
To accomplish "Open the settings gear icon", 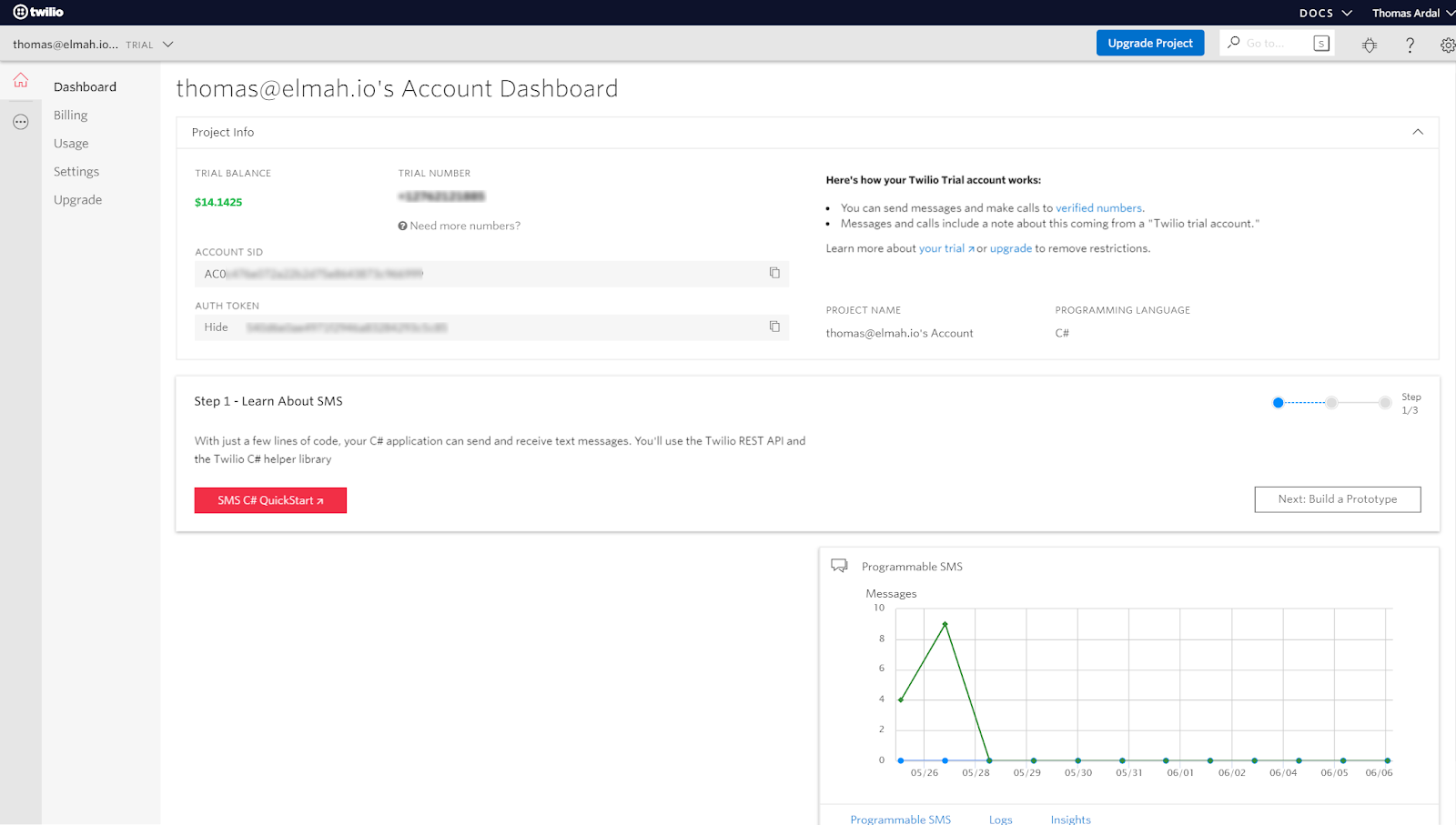I will pyautogui.click(x=1448, y=45).
